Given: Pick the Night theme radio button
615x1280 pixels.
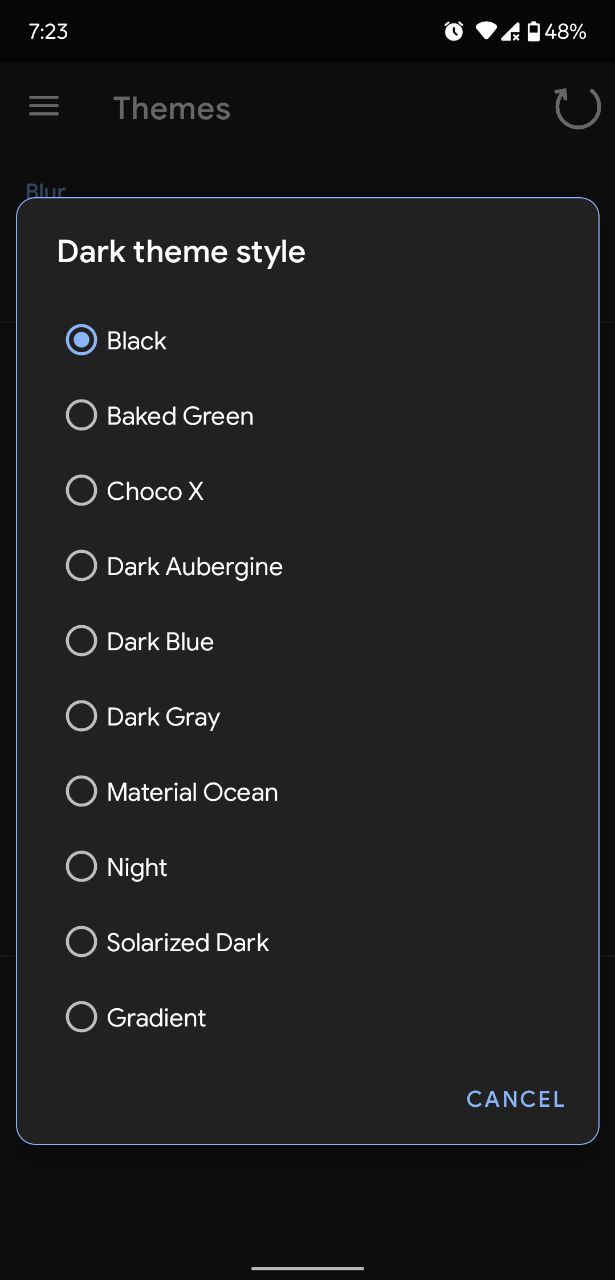Looking at the screenshot, I should pyautogui.click(x=81, y=867).
